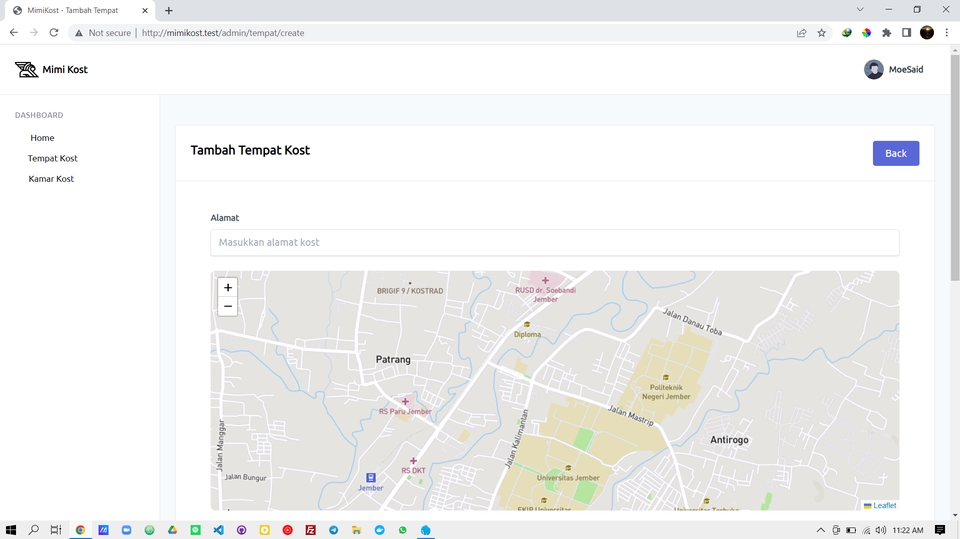
Task: Click the MoeSaid username
Action: point(906,69)
